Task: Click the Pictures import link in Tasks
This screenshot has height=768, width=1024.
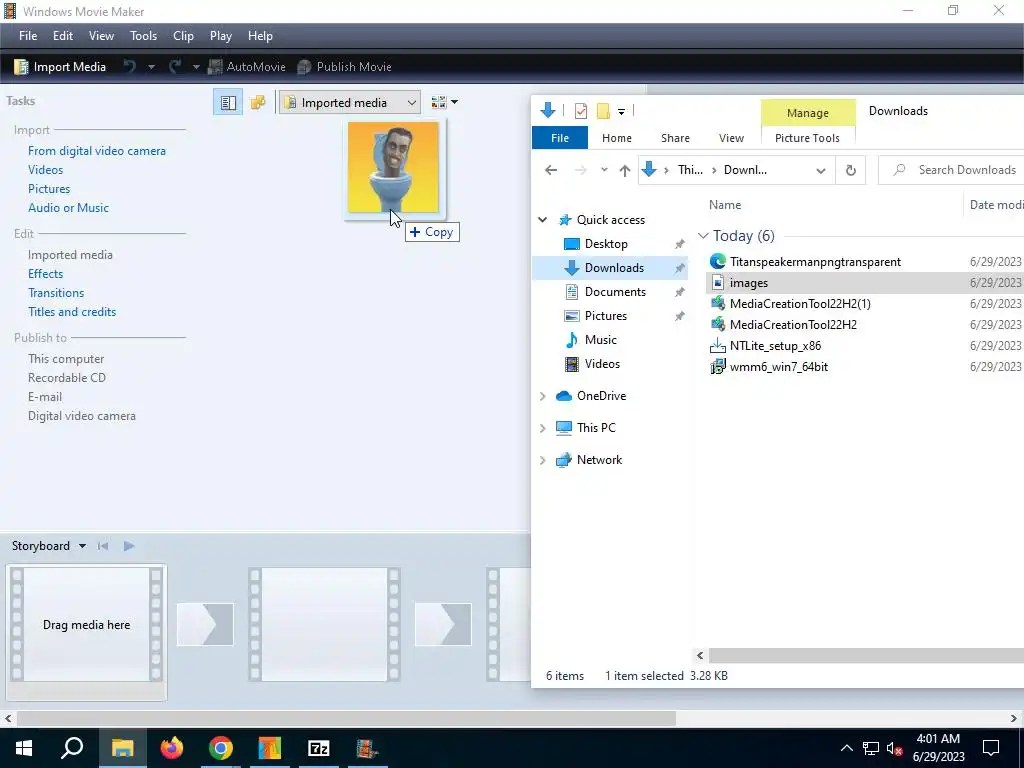Action: coord(49,189)
